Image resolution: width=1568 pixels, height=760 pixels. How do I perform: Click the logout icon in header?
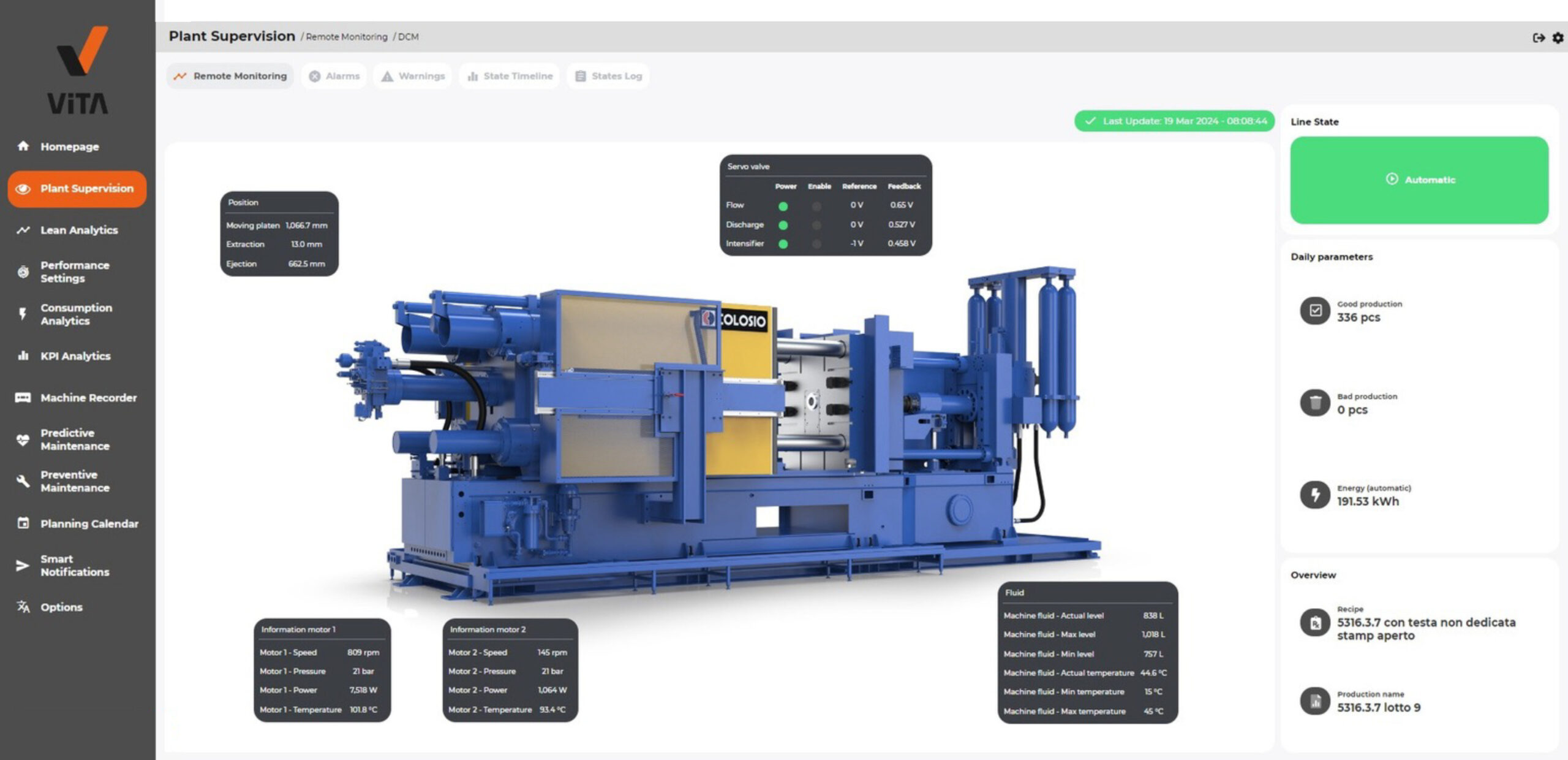pos(1539,37)
